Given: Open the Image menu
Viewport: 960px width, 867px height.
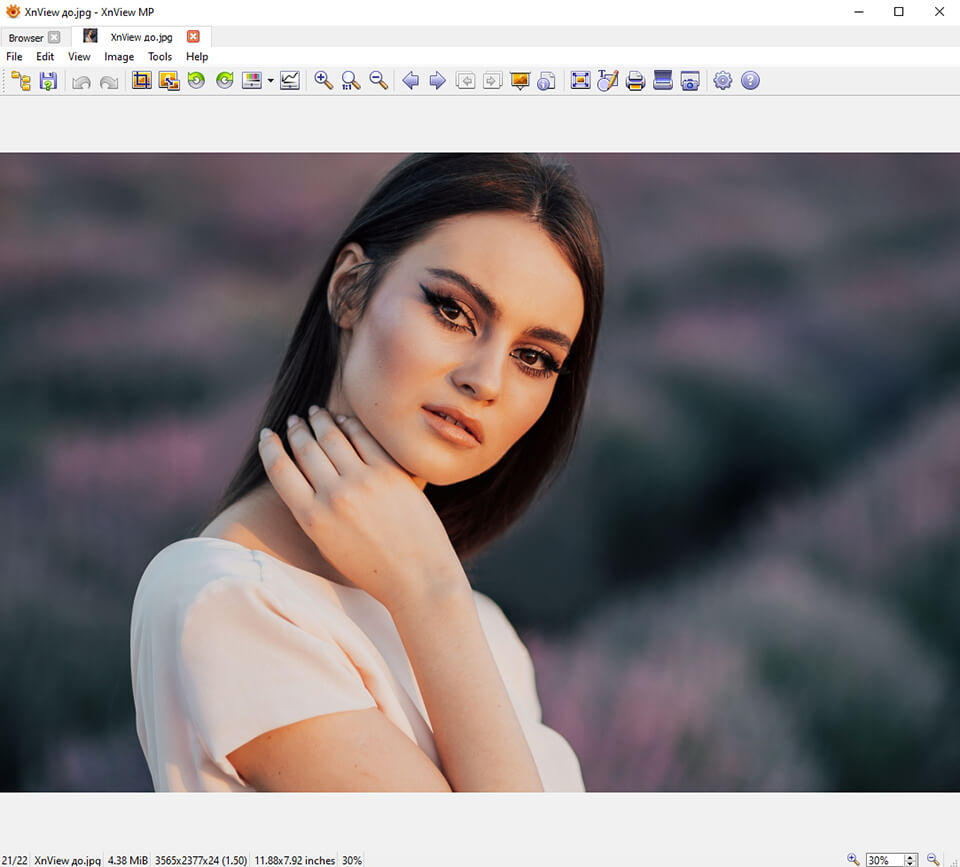Looking at the screenshot, I should click(x=119, y=57).
